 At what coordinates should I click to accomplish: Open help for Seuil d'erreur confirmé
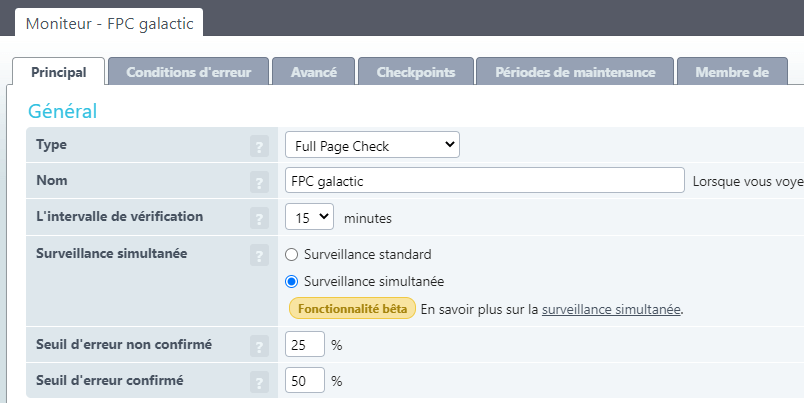(259, 382)
